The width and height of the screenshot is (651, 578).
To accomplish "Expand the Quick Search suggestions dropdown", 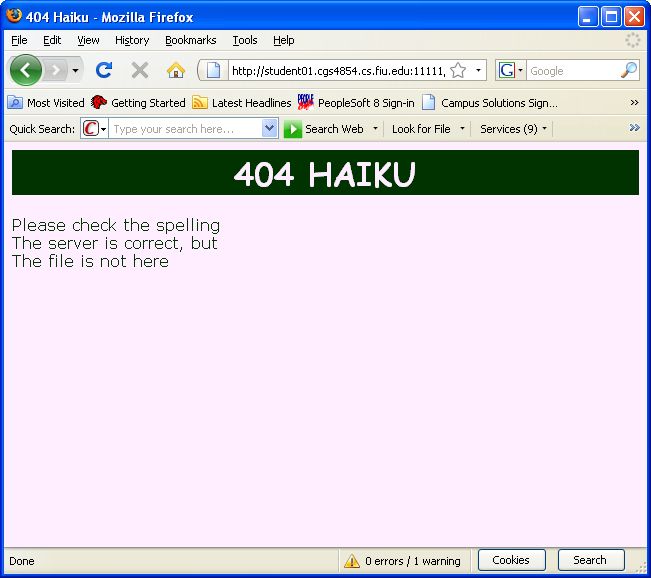I will [269, 128].
